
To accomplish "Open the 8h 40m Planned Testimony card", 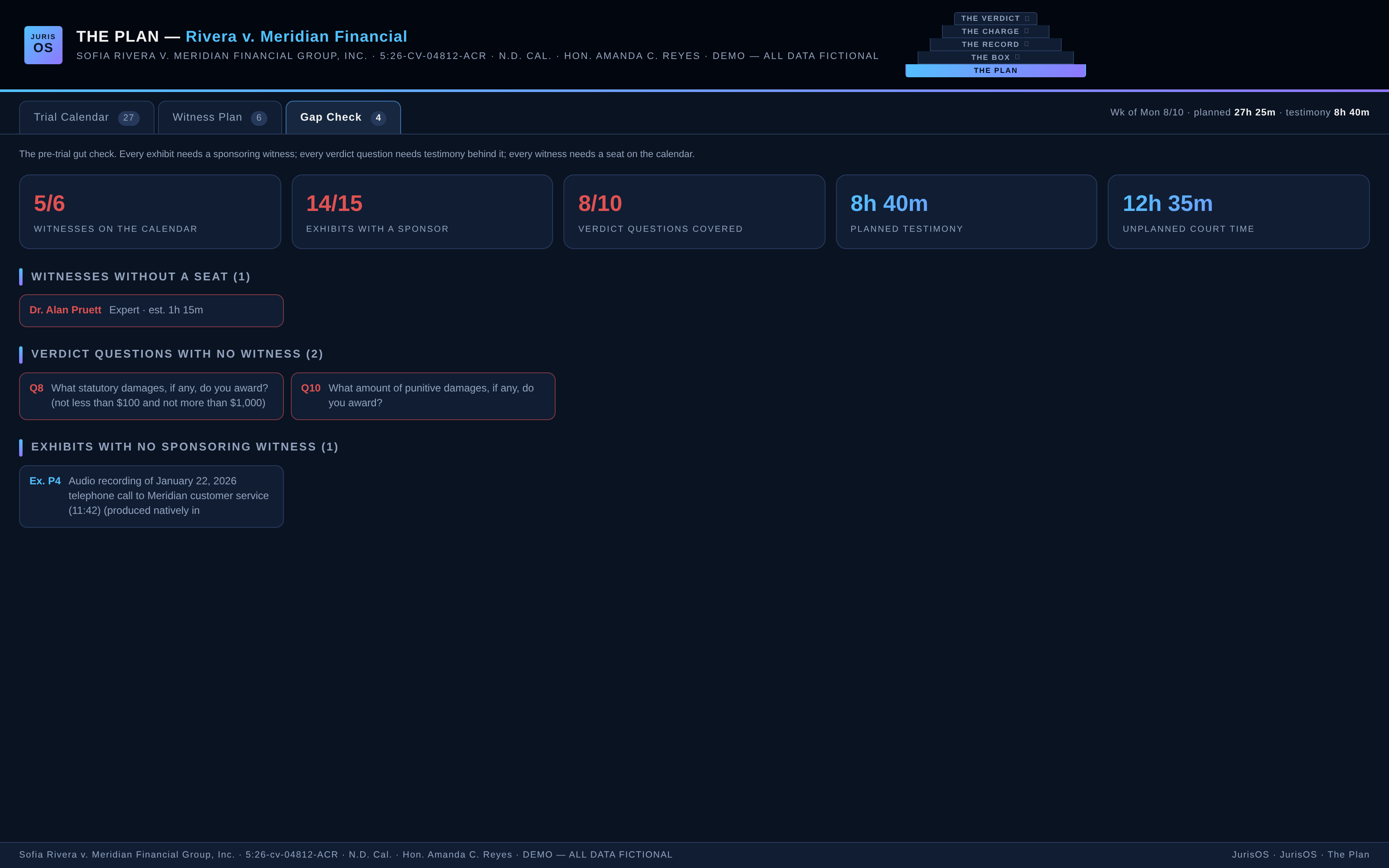I will point(966,212).
